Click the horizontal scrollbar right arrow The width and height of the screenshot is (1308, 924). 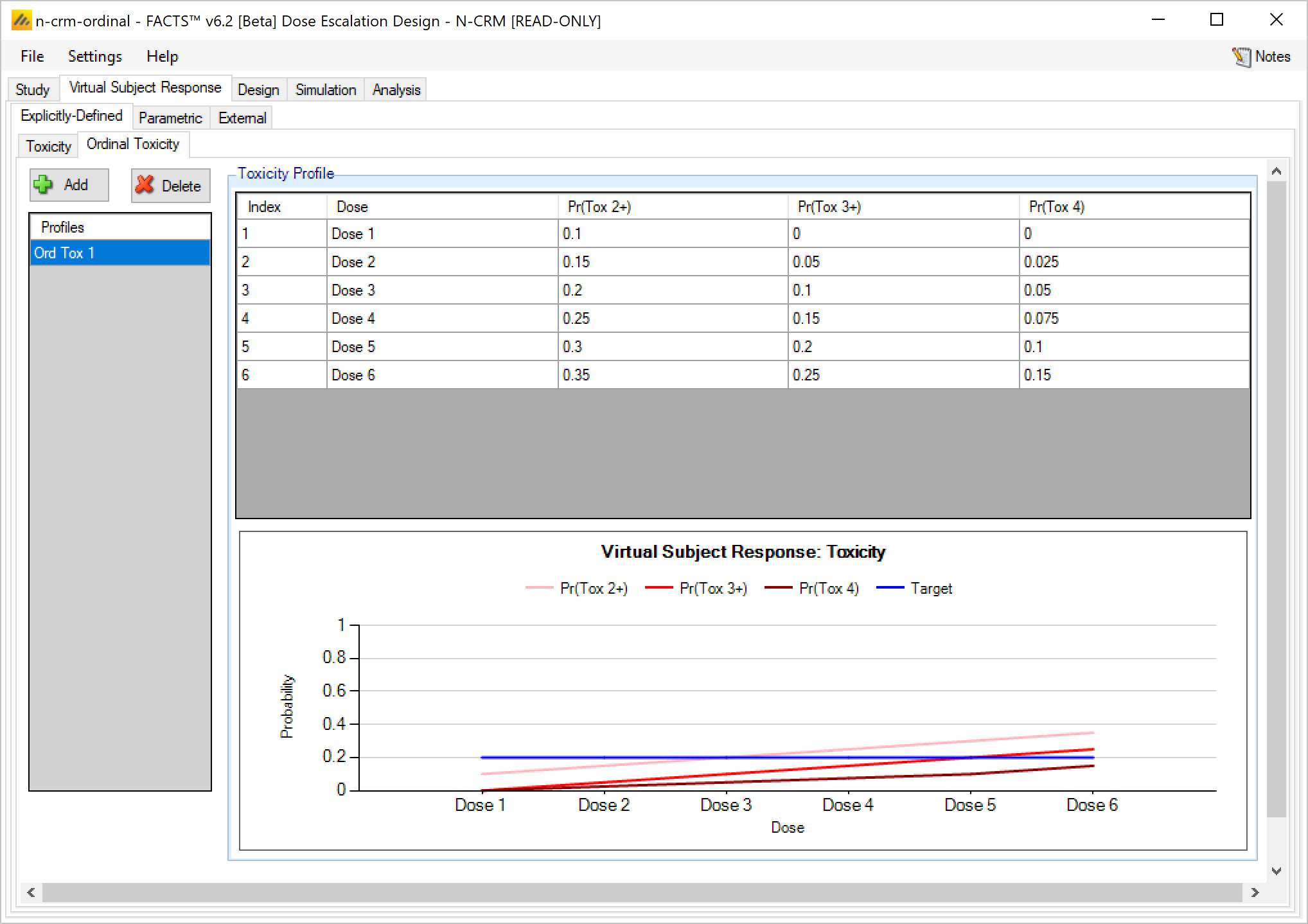(x=1255, y=893)
